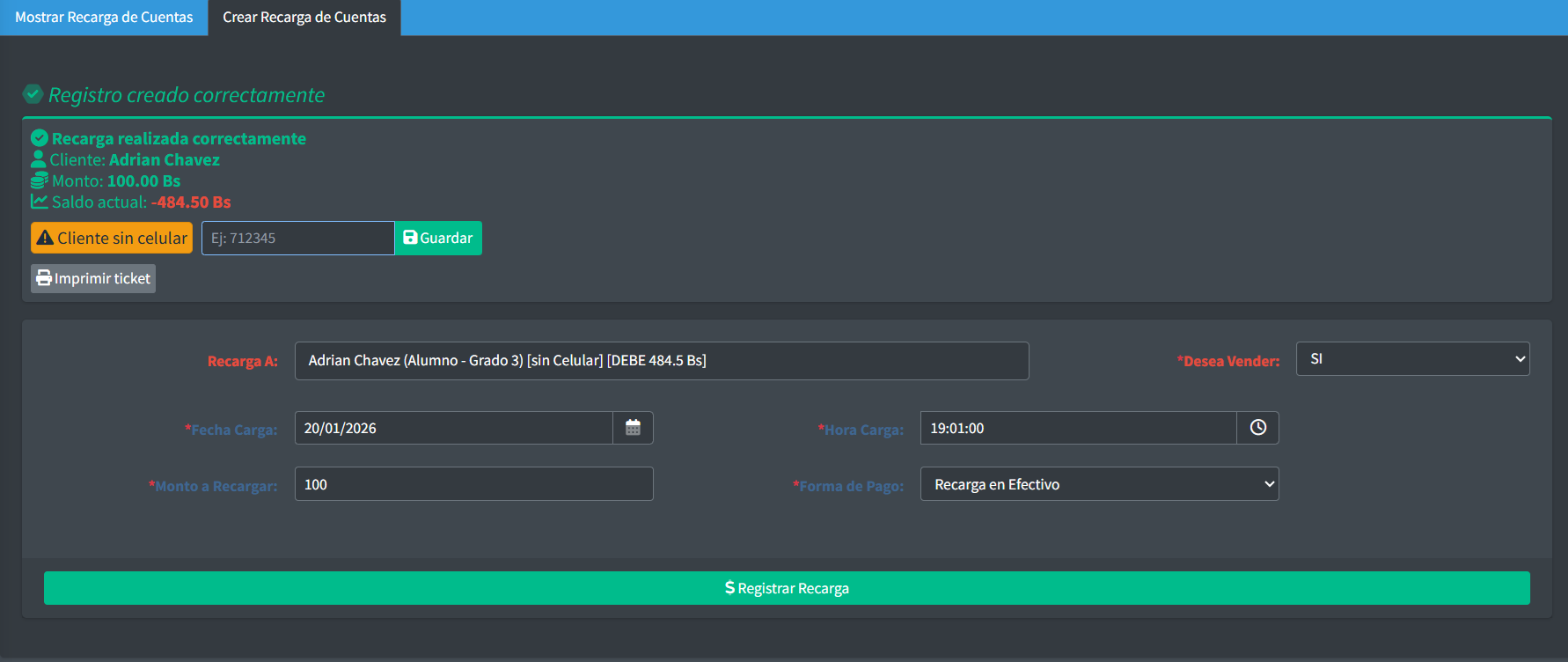Click Guardar to save the phone number
The height and width of the screenshot is (662, 1568).
[x=438, y=238]
